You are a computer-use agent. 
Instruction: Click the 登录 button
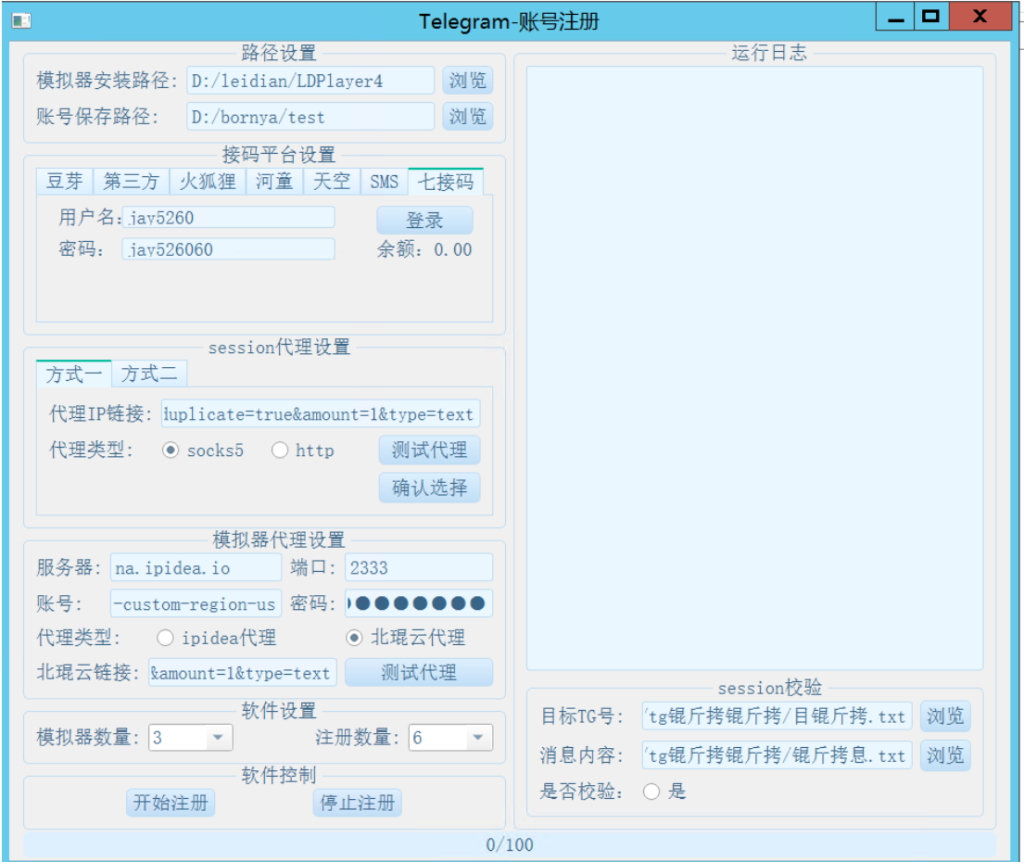pyautogui.click(x=424, y=220)
